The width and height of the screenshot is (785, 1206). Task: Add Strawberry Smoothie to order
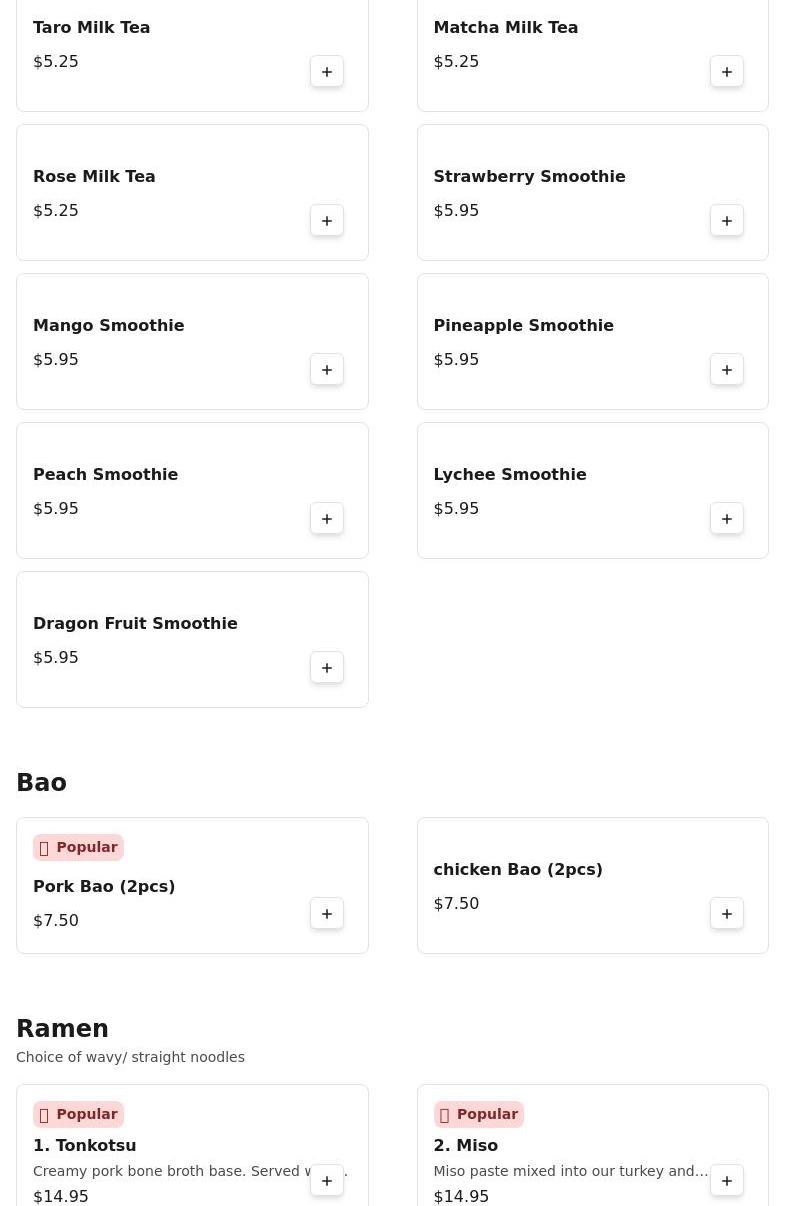point(727,221)
